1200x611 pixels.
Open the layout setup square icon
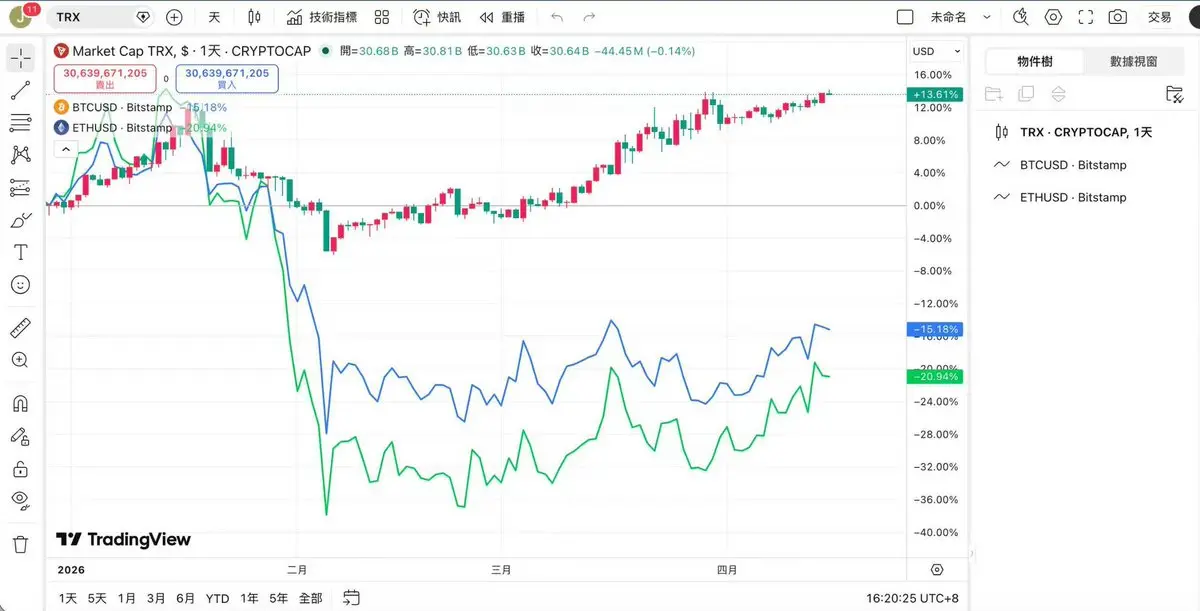[905, 17]
